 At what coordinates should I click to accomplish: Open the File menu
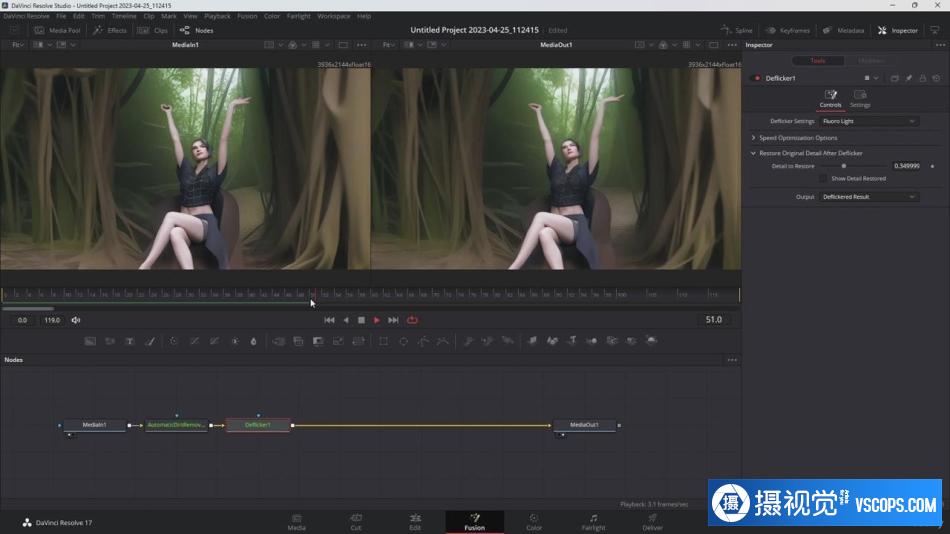61,16
